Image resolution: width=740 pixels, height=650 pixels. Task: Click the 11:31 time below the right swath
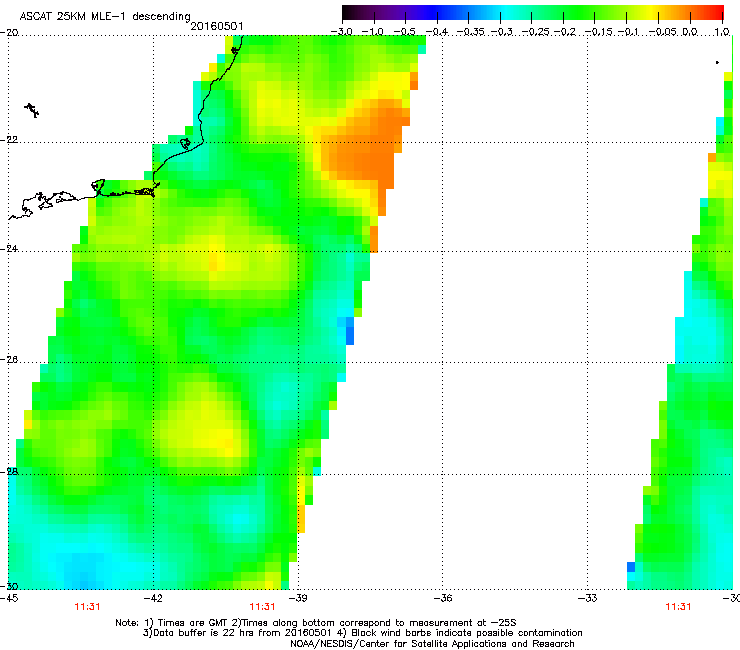tap(678, 607)
